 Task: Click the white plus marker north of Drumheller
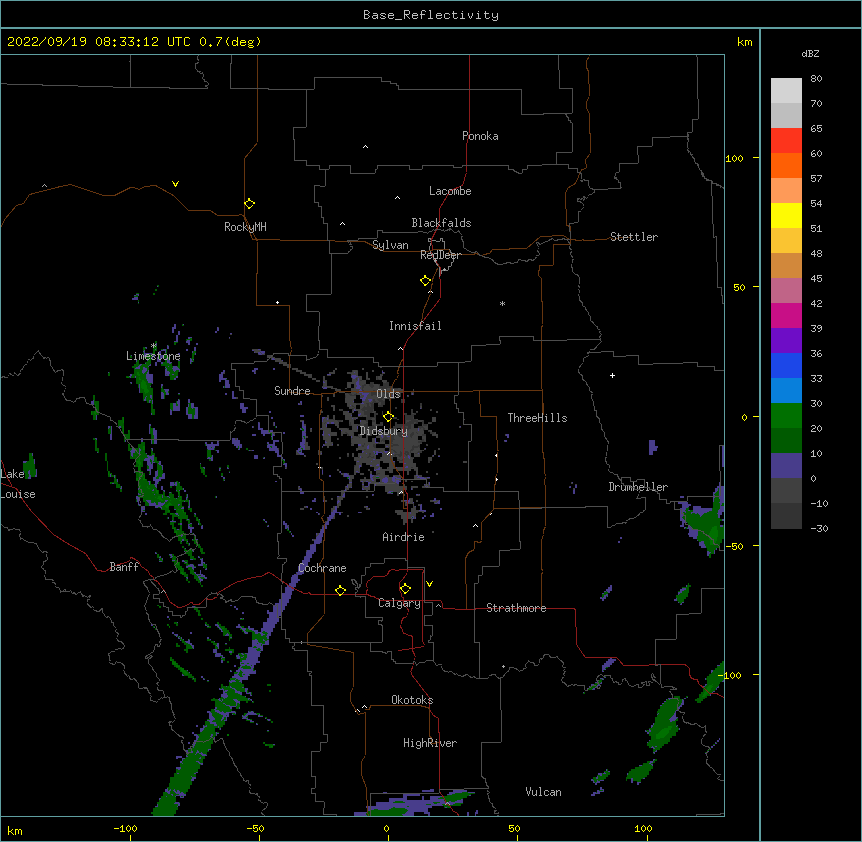tap(612, 375)
